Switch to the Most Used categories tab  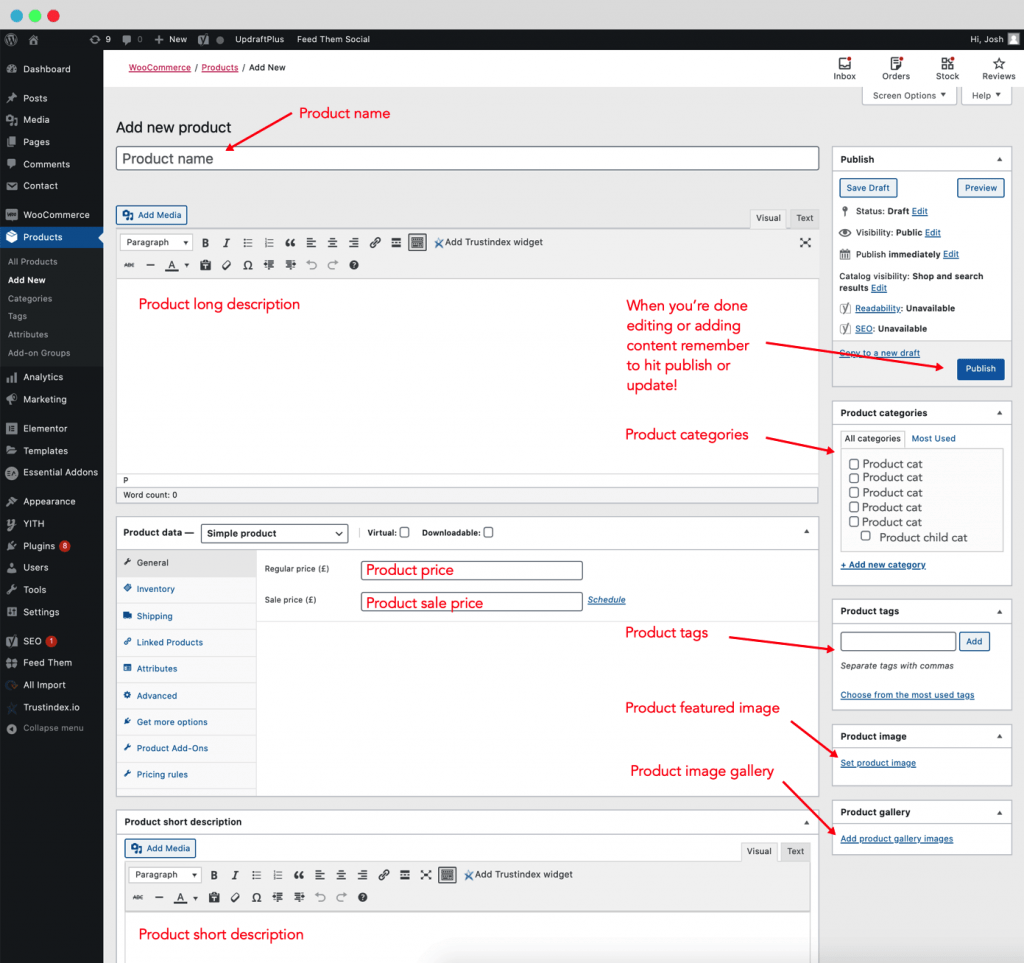click(x=933, y=438)
